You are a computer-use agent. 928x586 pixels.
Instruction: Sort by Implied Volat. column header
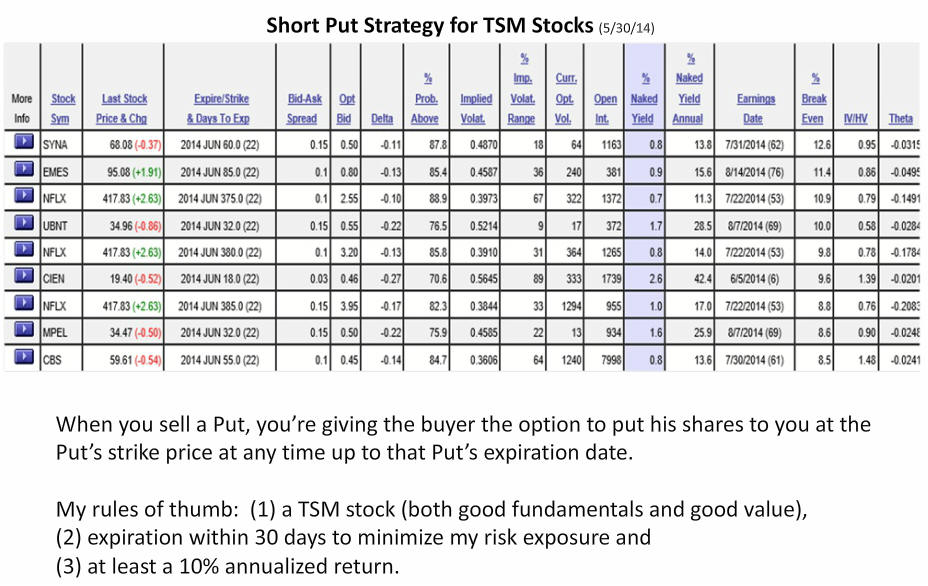point(475,108)
